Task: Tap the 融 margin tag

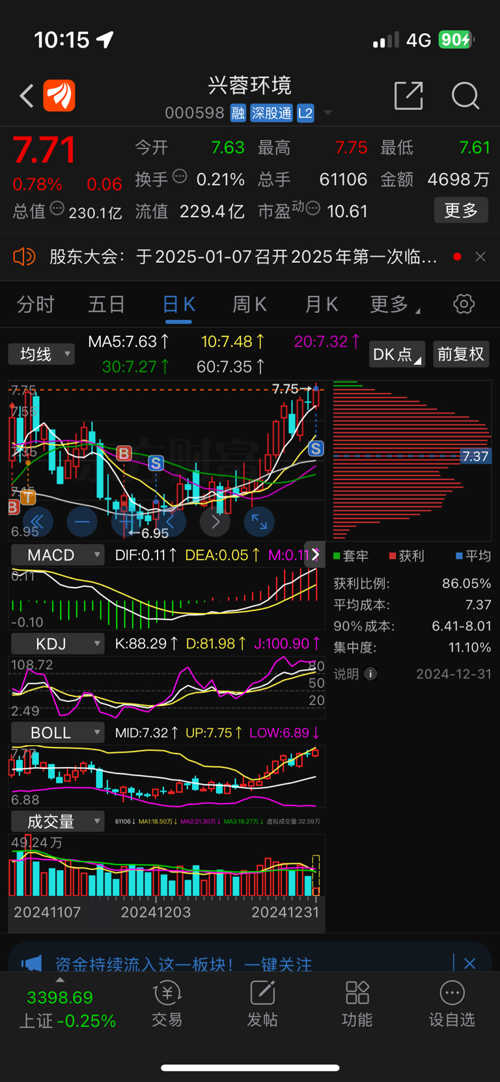Action: 238,114
